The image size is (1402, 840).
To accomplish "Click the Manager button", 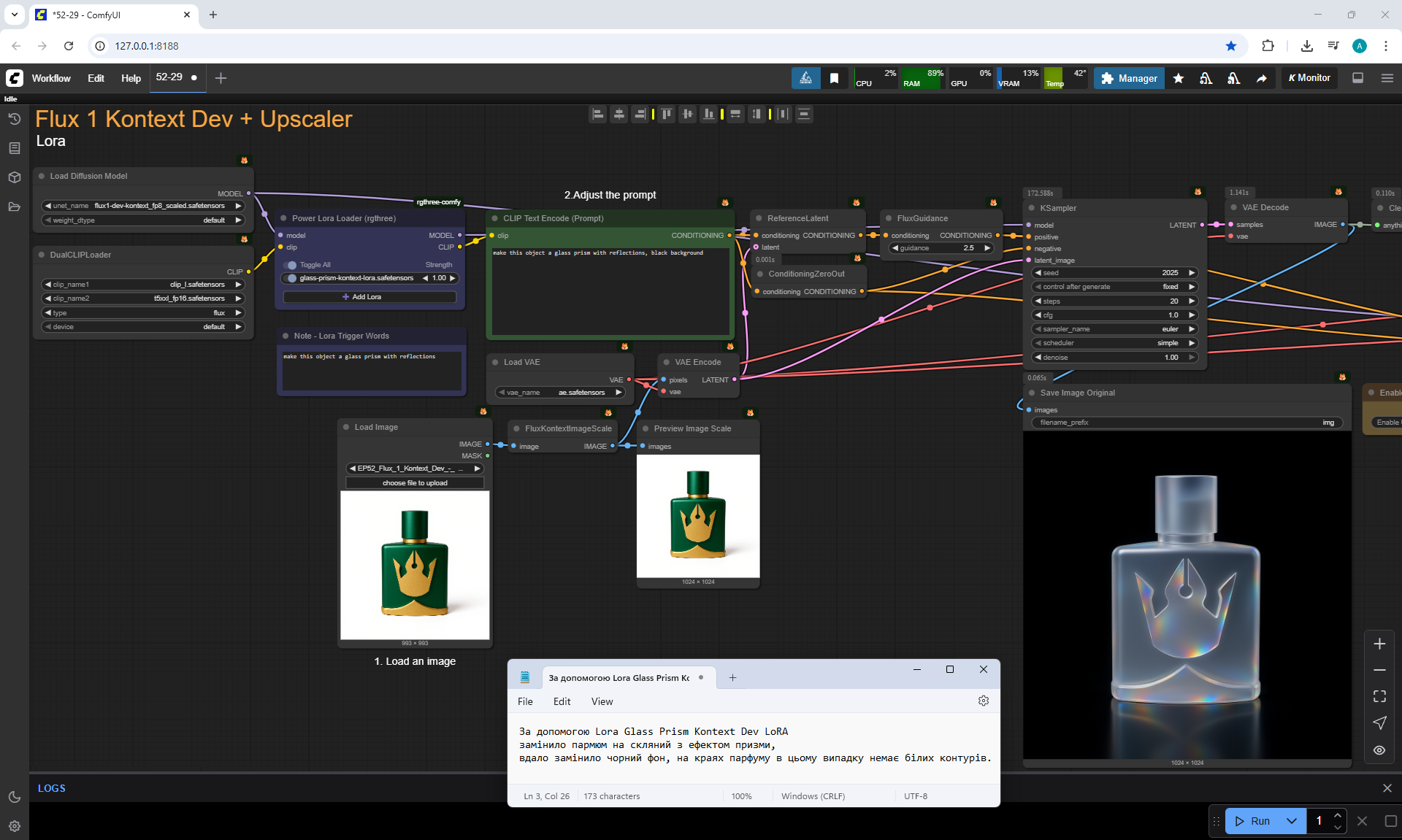I will click(1129, 78).
